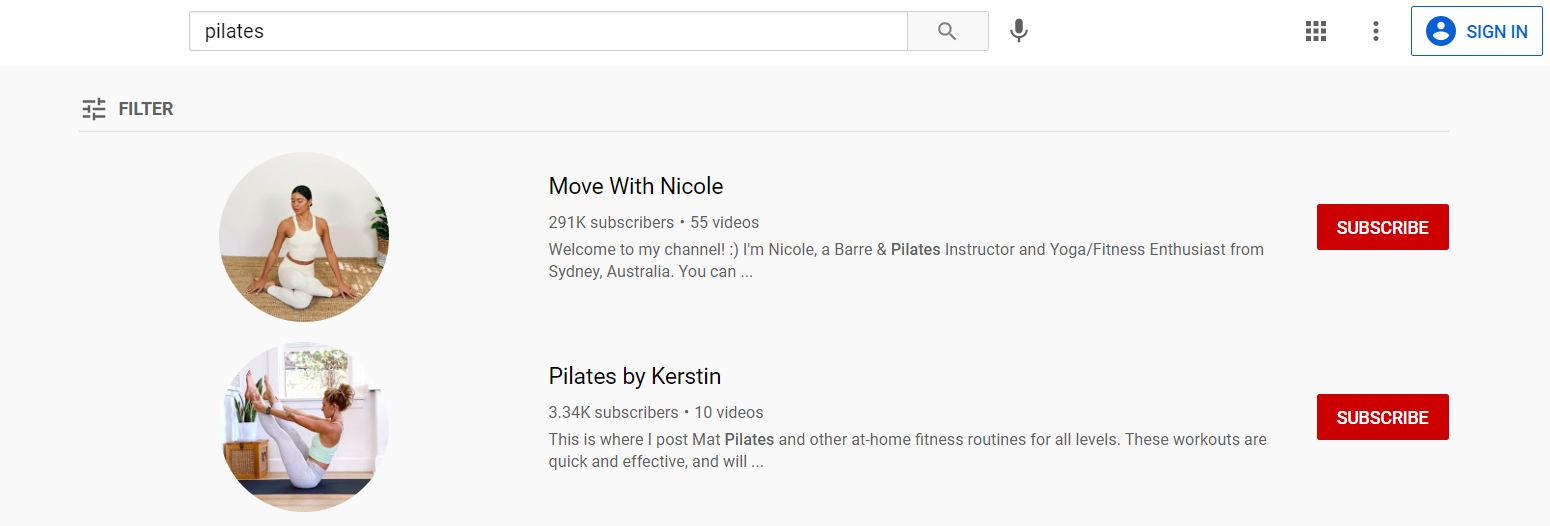Open Move With Nicole channel avatar

pyautogui.click(x=304, y=237)
